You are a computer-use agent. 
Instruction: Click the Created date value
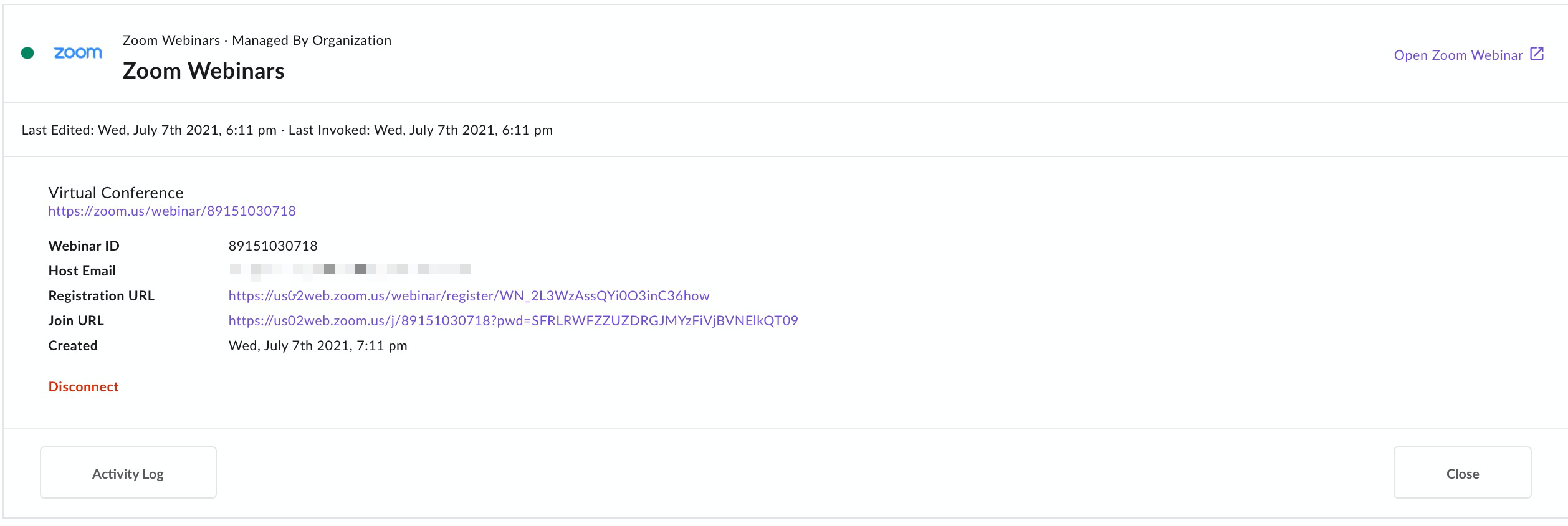(x=318, y=346)
